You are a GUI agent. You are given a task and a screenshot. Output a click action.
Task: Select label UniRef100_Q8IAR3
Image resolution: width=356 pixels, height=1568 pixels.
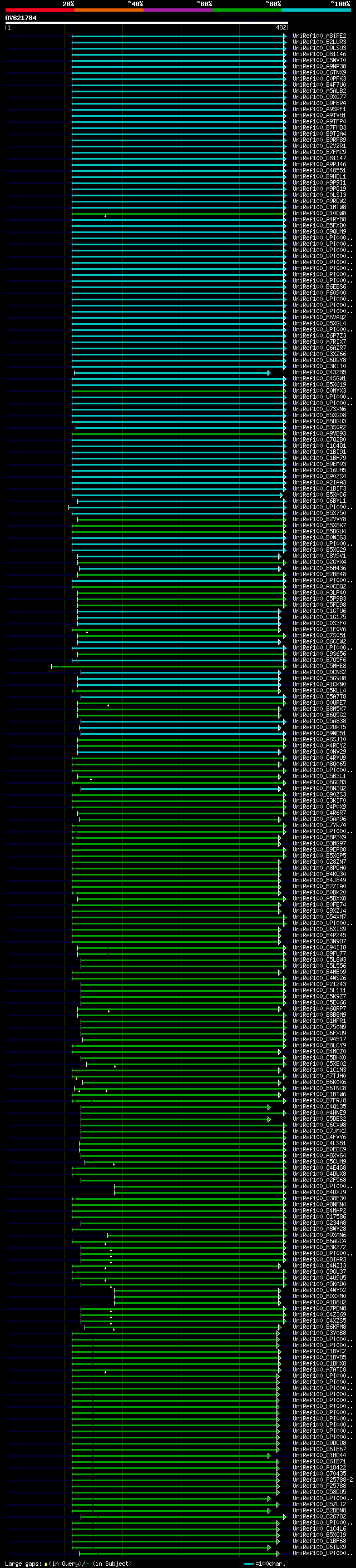319,1259
